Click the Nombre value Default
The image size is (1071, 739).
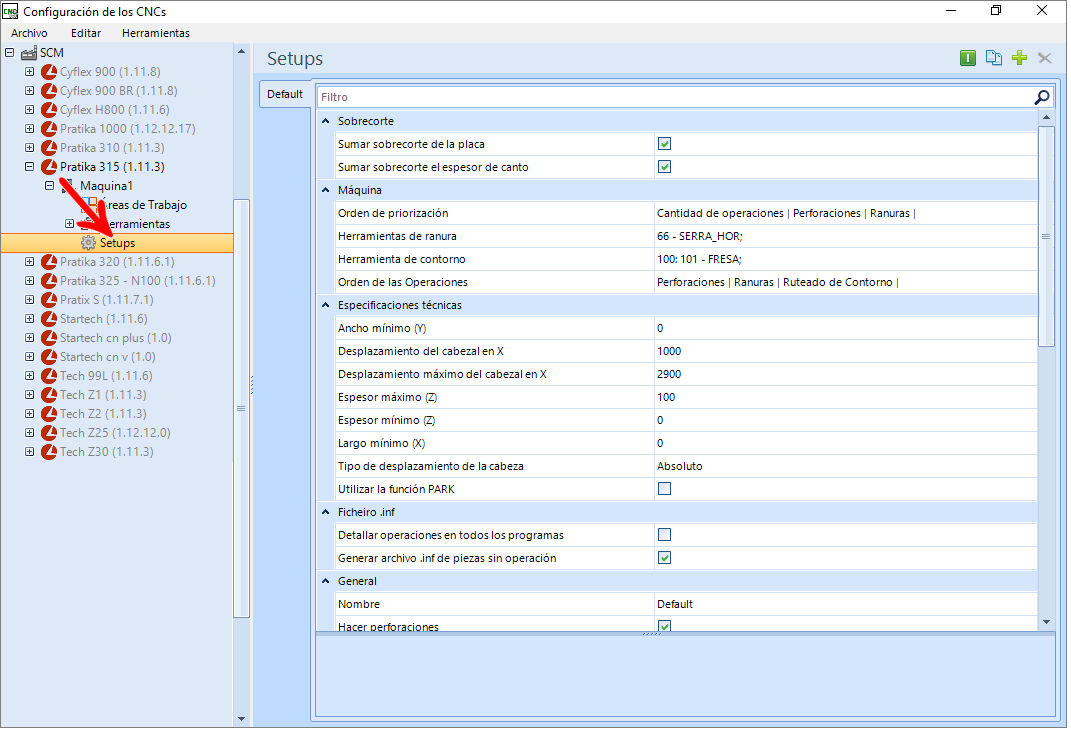(846, 604)
